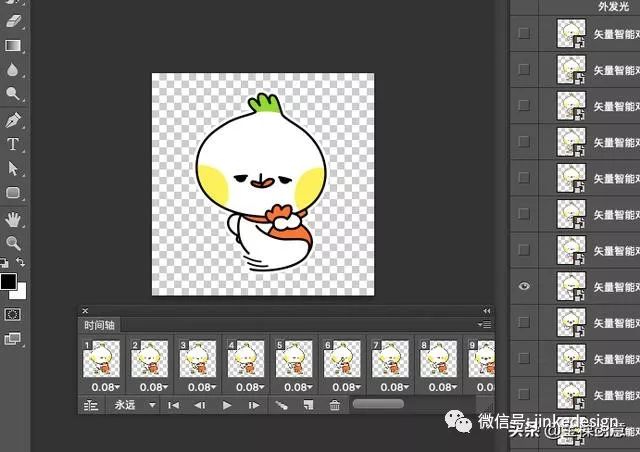
Task: Select the Rounded Rectangle shape tool
Action: tap(13, 192)
